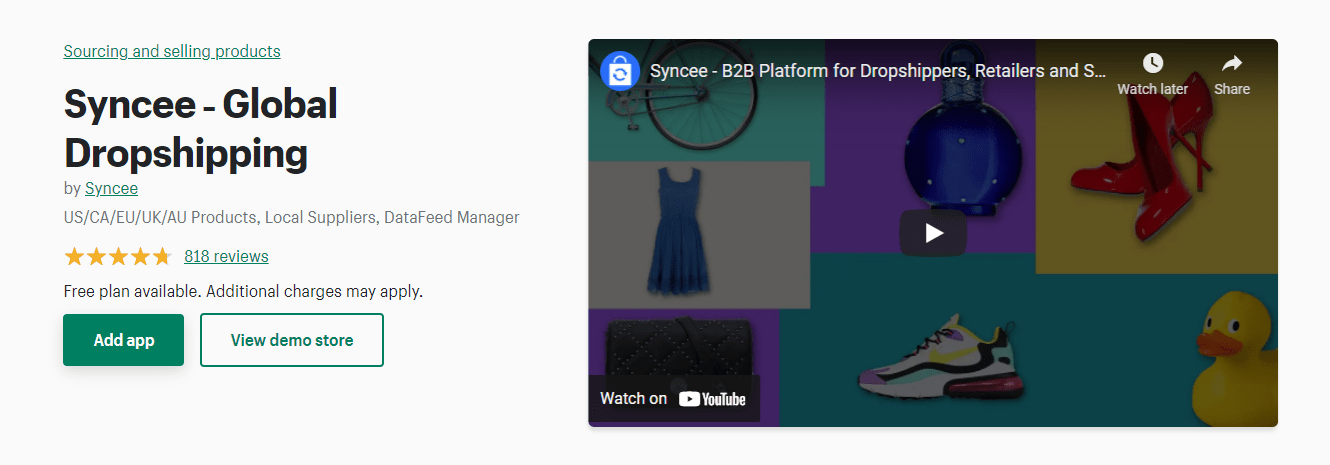Click the Free plan available text

[243, 292]
